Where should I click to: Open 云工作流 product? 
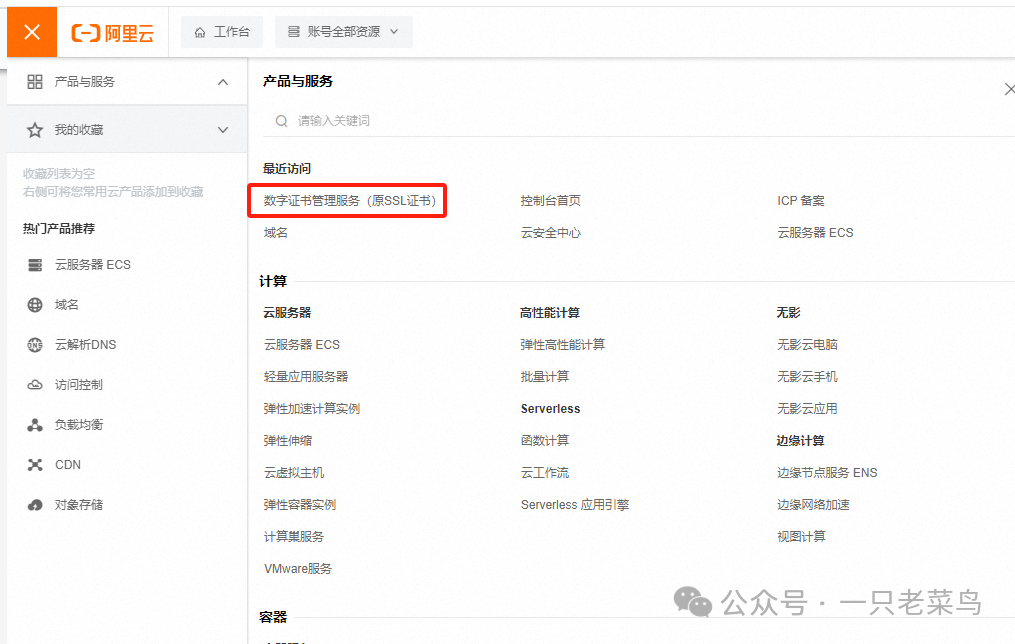(x=545, y=473)
